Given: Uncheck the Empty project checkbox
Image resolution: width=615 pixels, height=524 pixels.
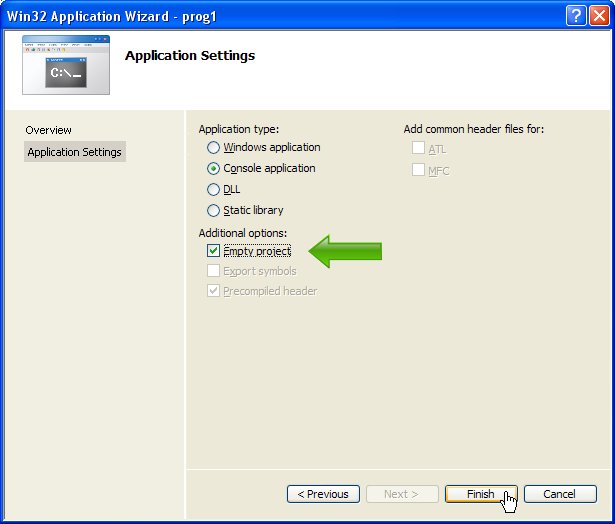Looking at the screenshot, I should [x=214, y=251].
